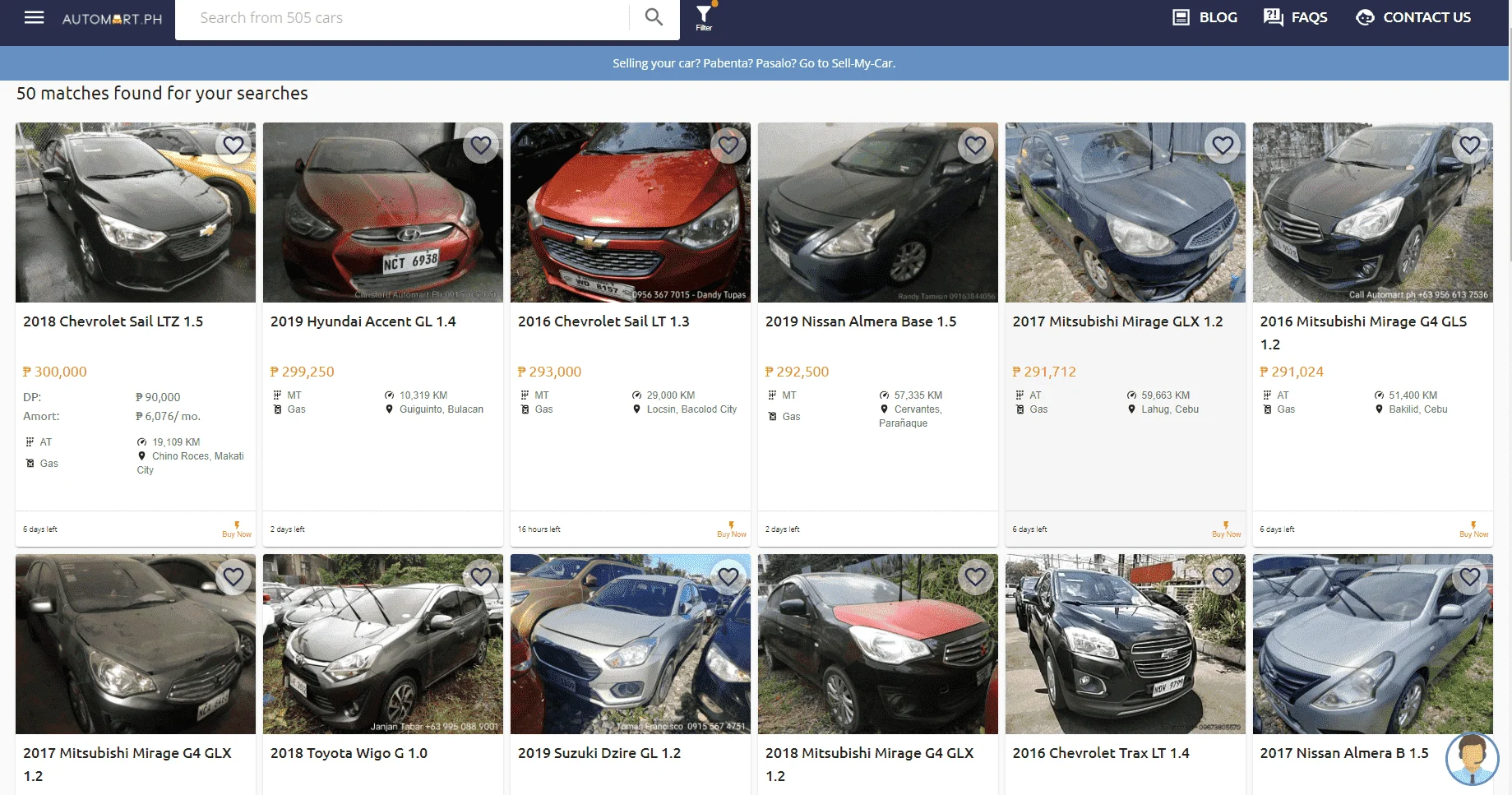Favorite the 2017 Mitsubishi Mirage GLX 1.2
1512x795 pixels.
point(1223,146)
